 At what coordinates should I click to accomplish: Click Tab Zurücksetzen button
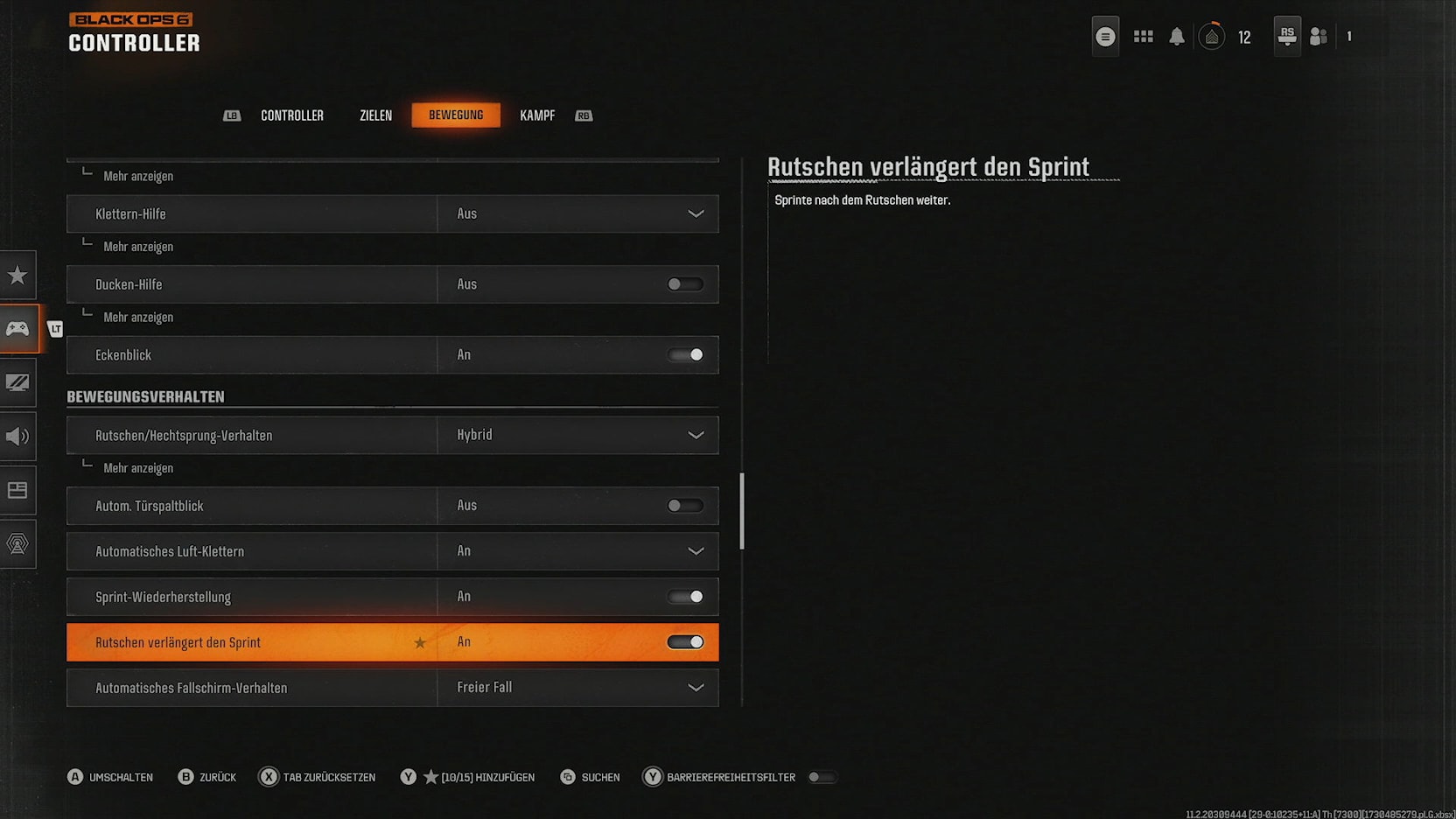[318, 777]
